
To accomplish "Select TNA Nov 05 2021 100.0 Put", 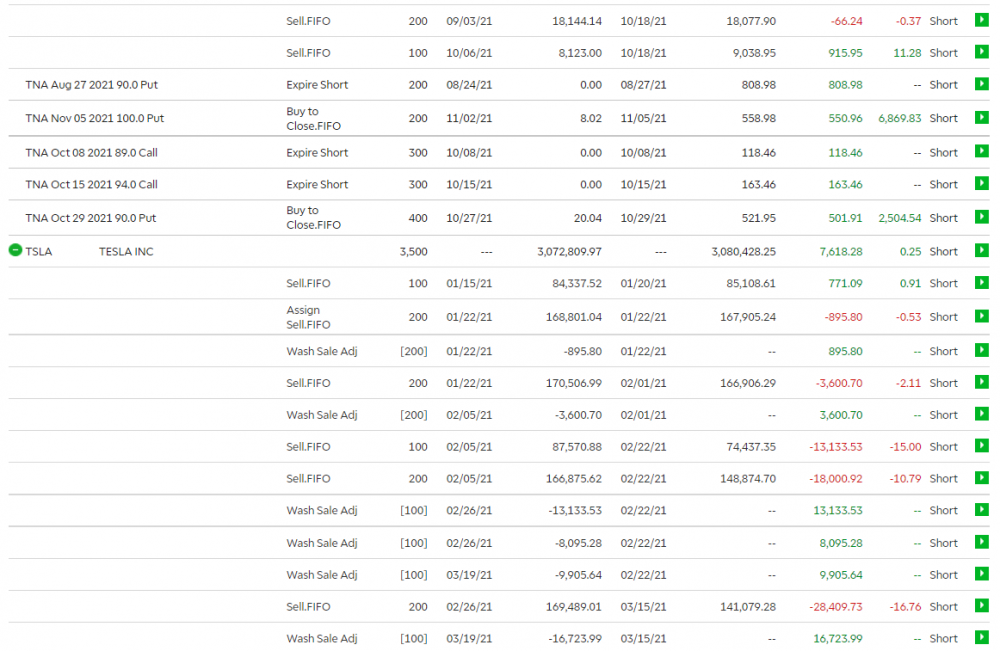I will 95,118.
